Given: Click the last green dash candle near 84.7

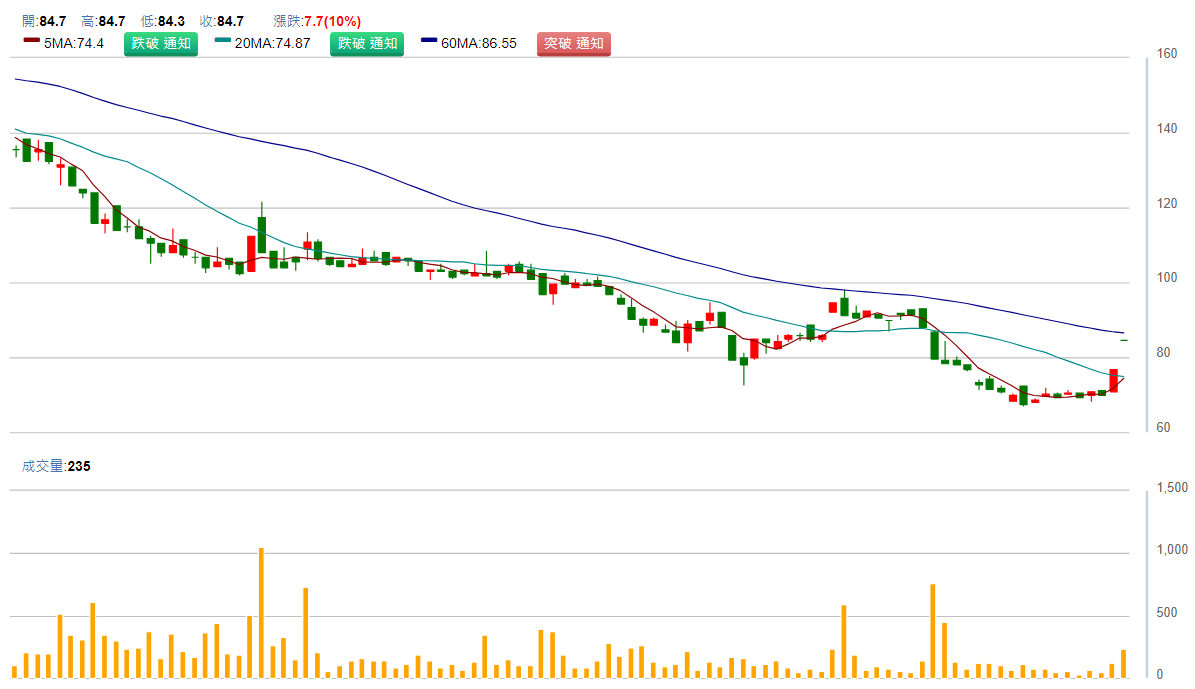Looking at the screenshot, I should [1124, 340].
